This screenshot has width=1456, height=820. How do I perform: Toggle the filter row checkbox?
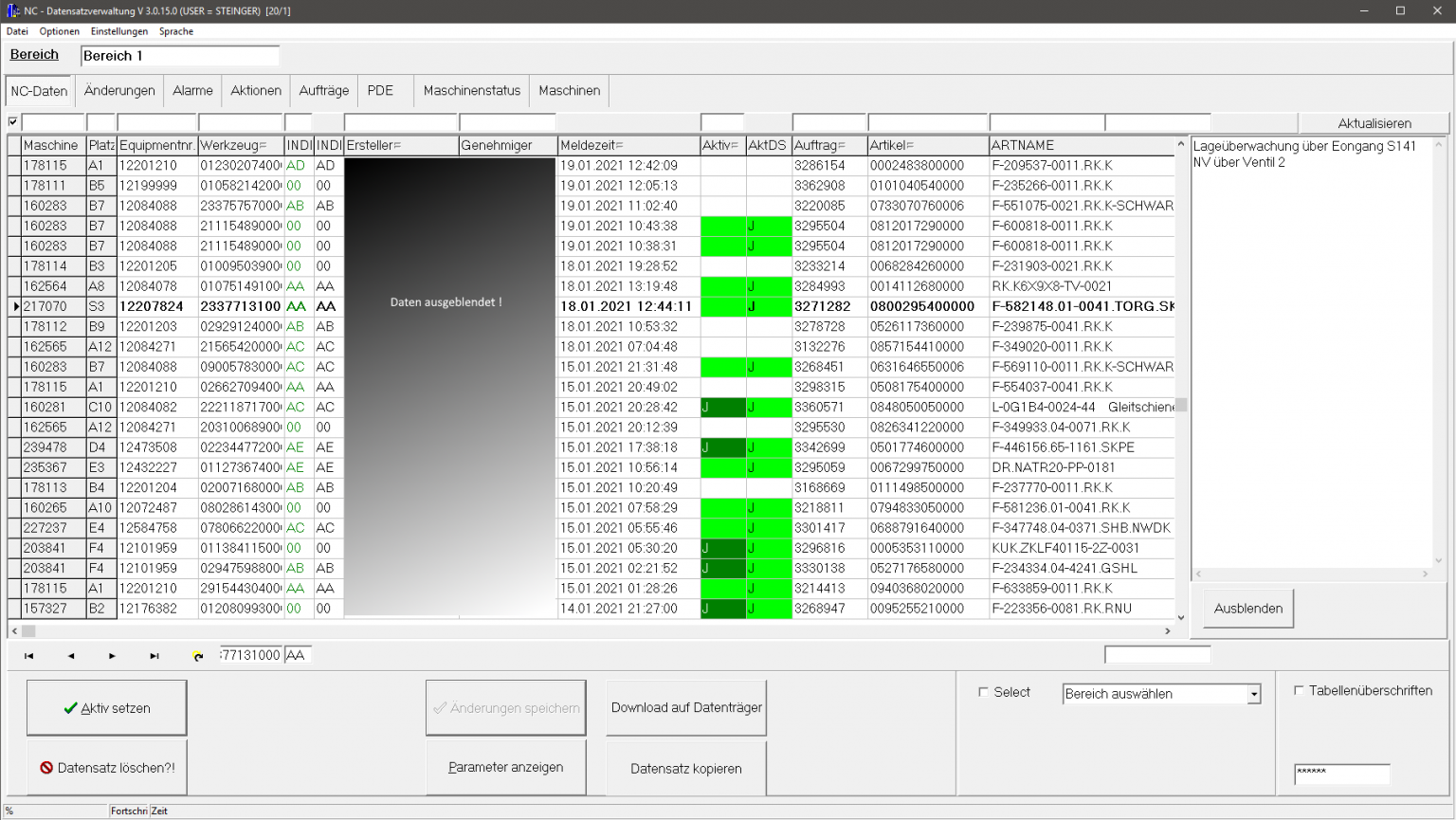(13, 121)
